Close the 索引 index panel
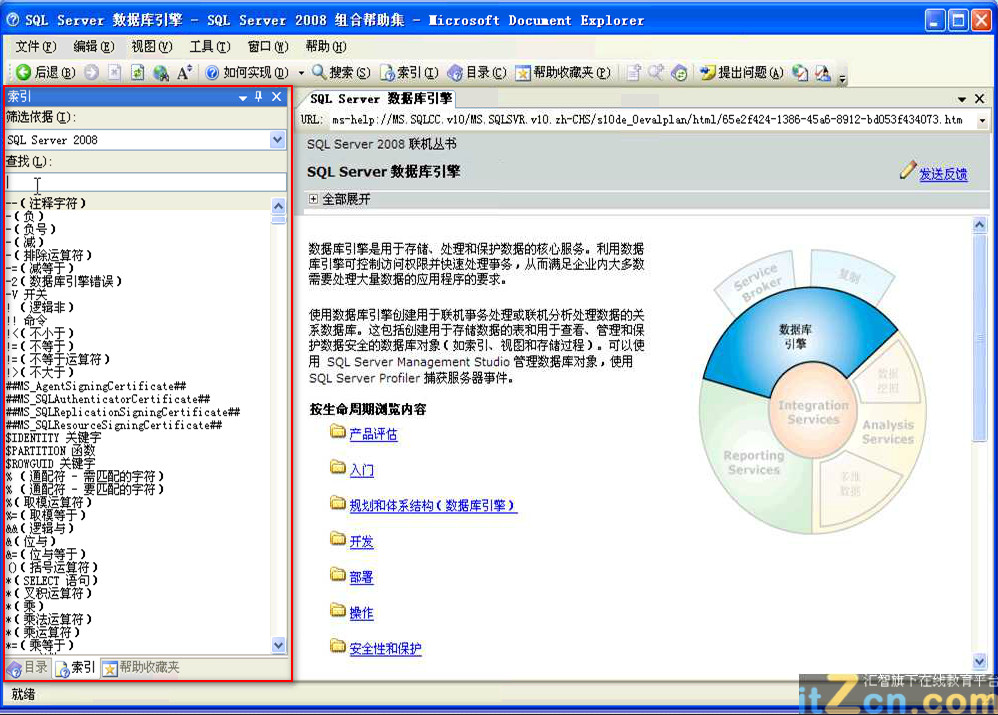998x715 pixels. click(x=276, y=97)
